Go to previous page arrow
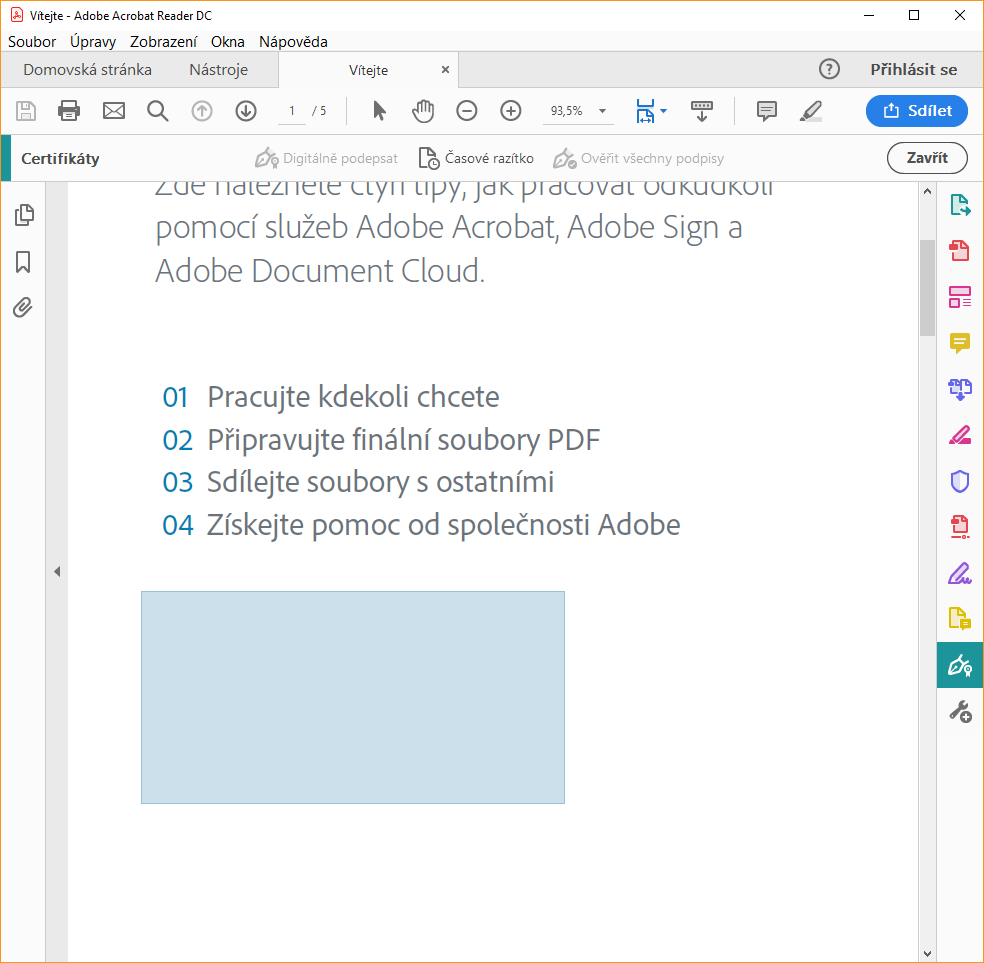Image resolution: width=984 pixels, height=963 pixels. point(201,111)
